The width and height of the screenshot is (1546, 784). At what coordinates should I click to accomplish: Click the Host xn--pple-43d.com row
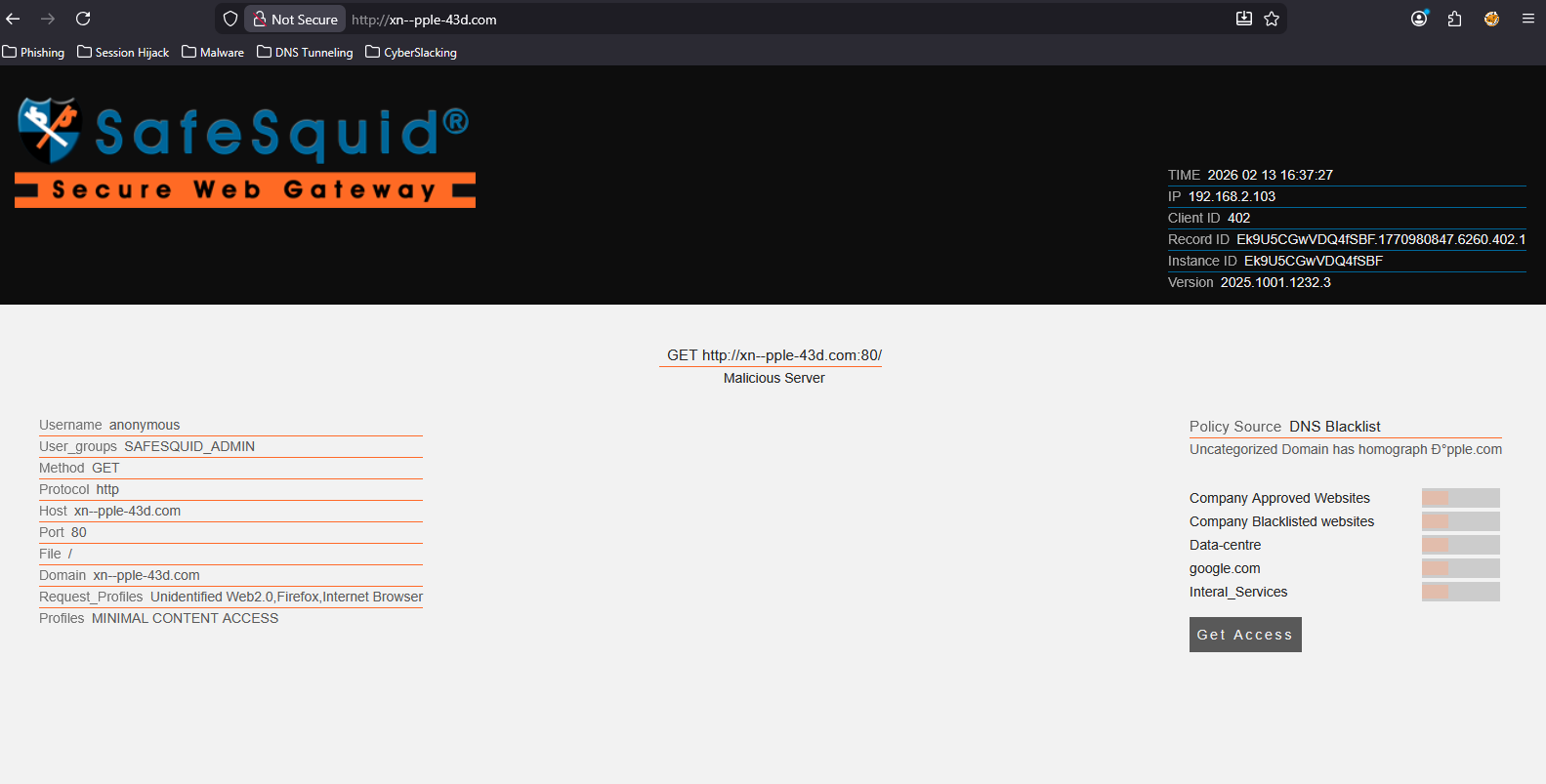230,511
